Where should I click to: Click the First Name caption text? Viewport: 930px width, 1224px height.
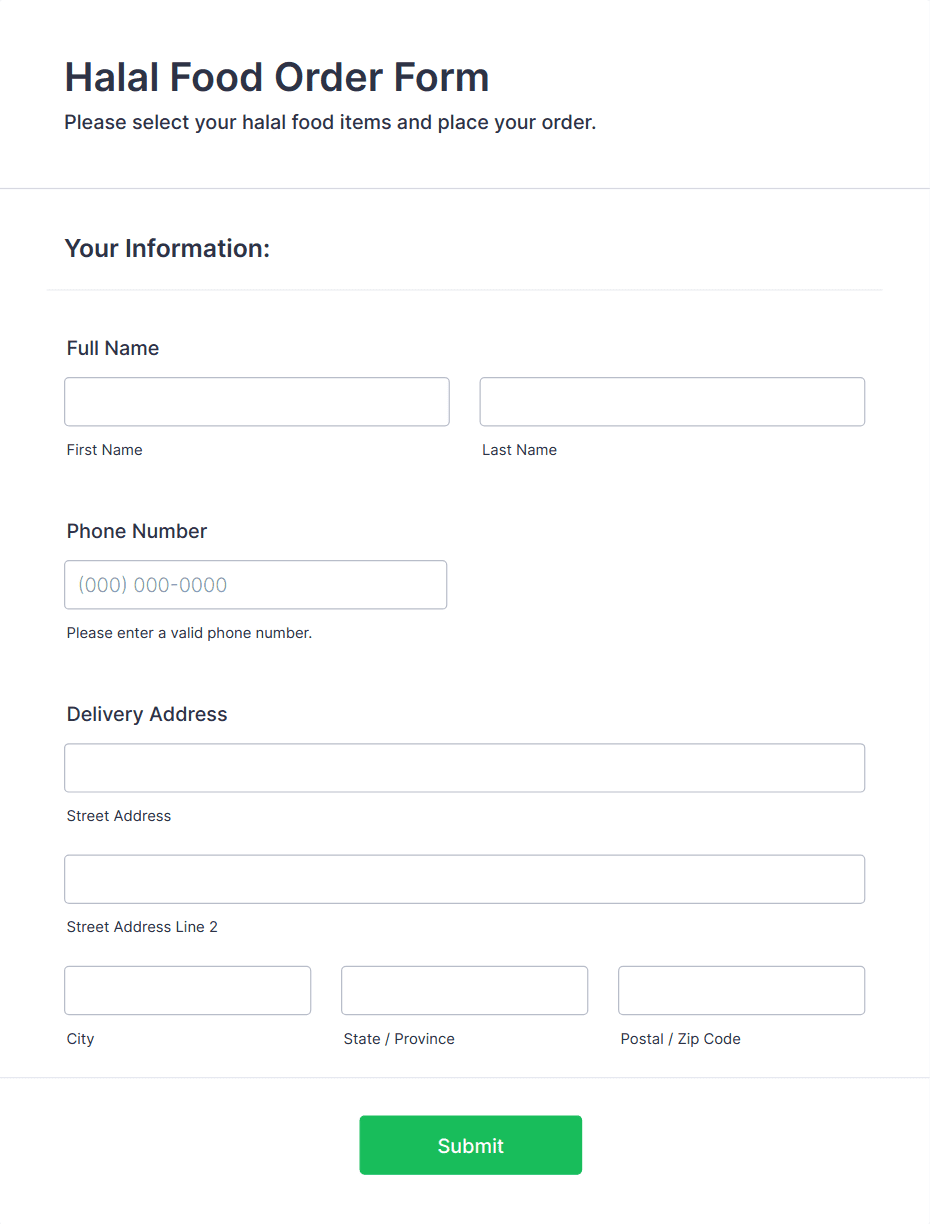pos(104,449)
